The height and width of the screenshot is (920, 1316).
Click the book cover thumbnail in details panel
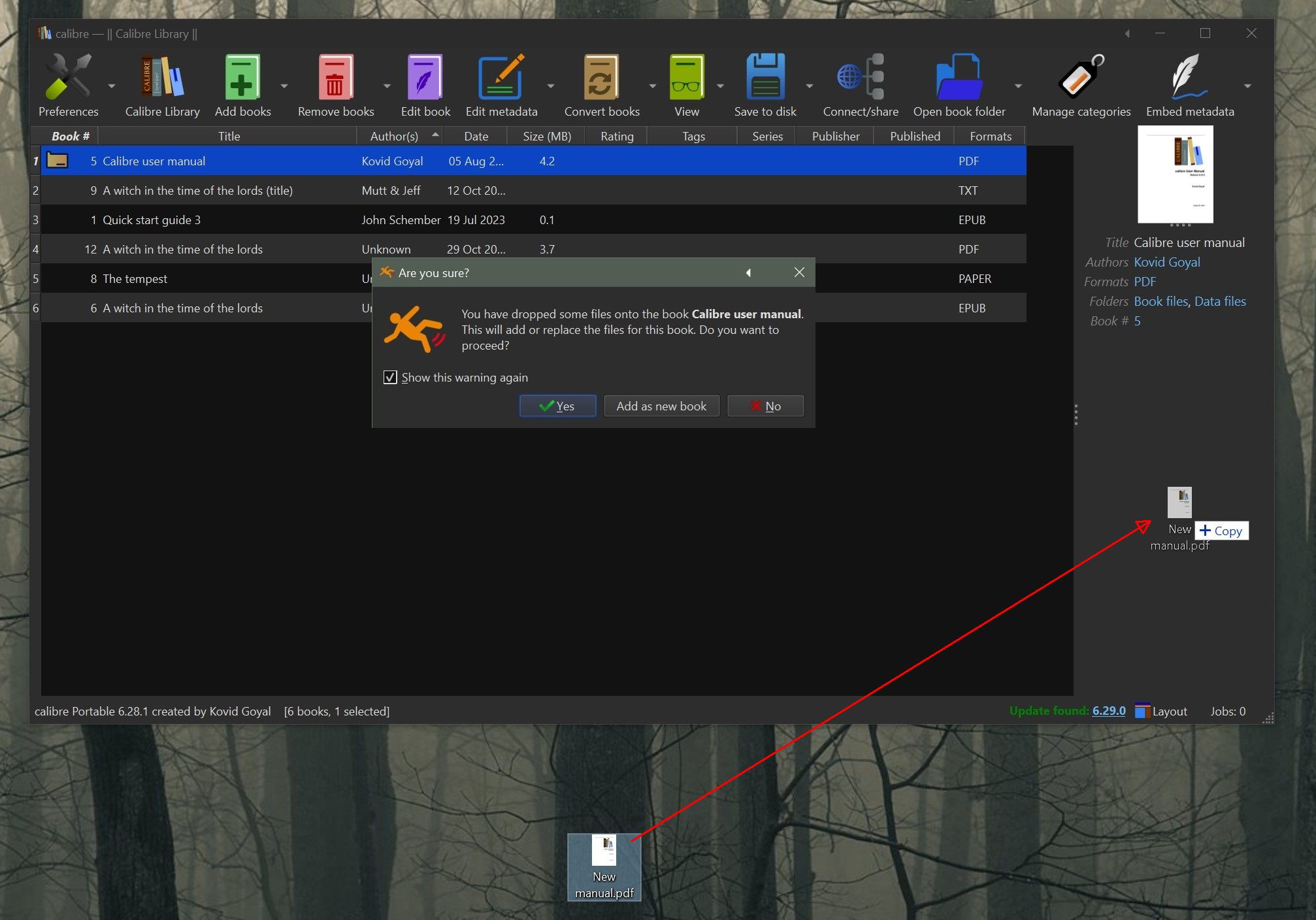1175,174
